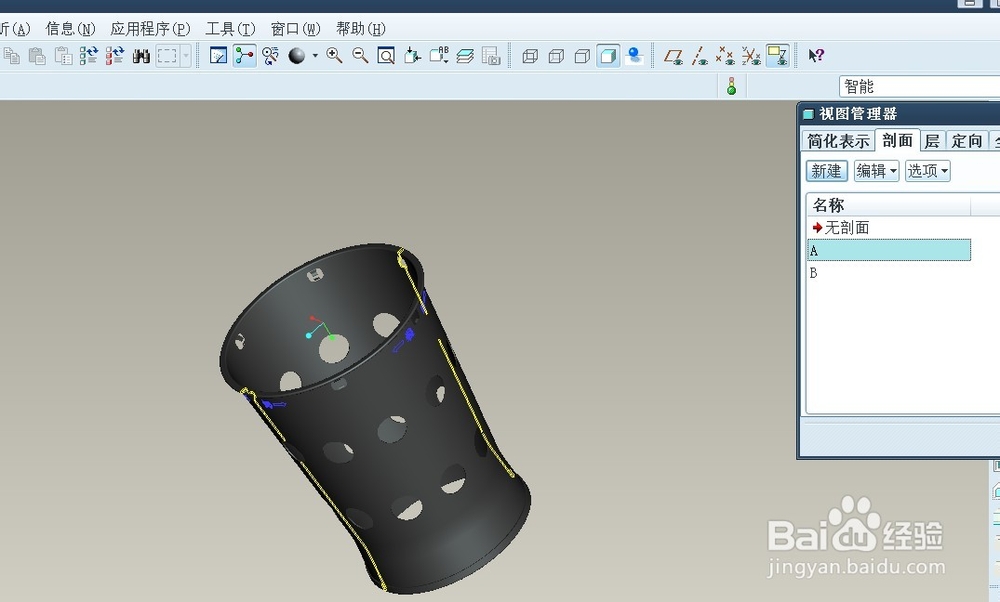Click the Zoom In magnifier
Screen dimensions: 1000x602
(334, 56)
